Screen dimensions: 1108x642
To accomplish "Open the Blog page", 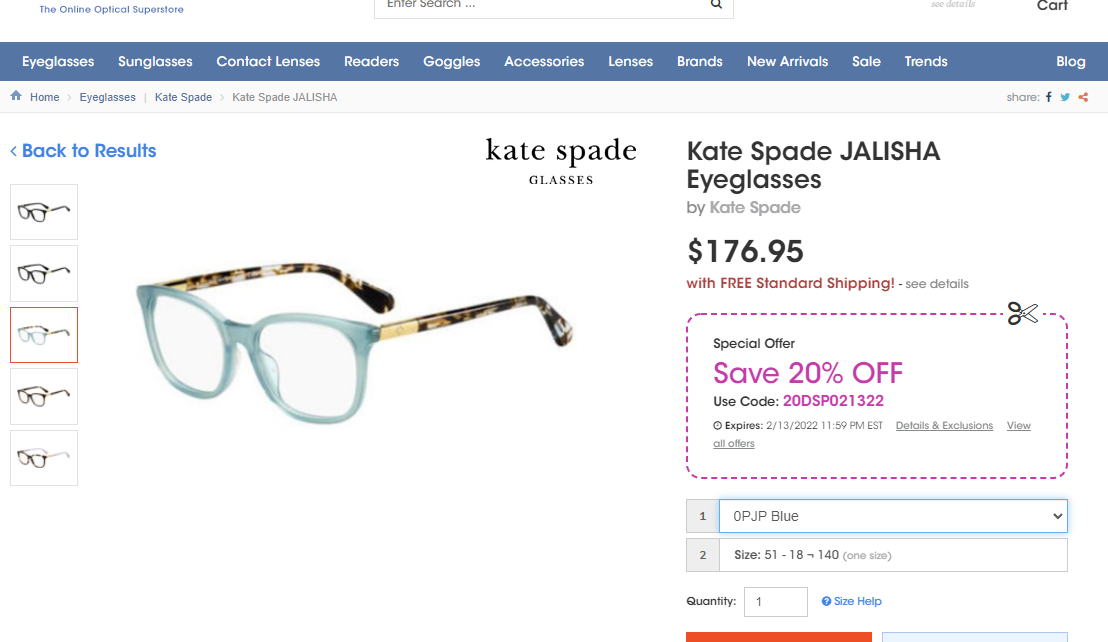I will coord(1070,61).
